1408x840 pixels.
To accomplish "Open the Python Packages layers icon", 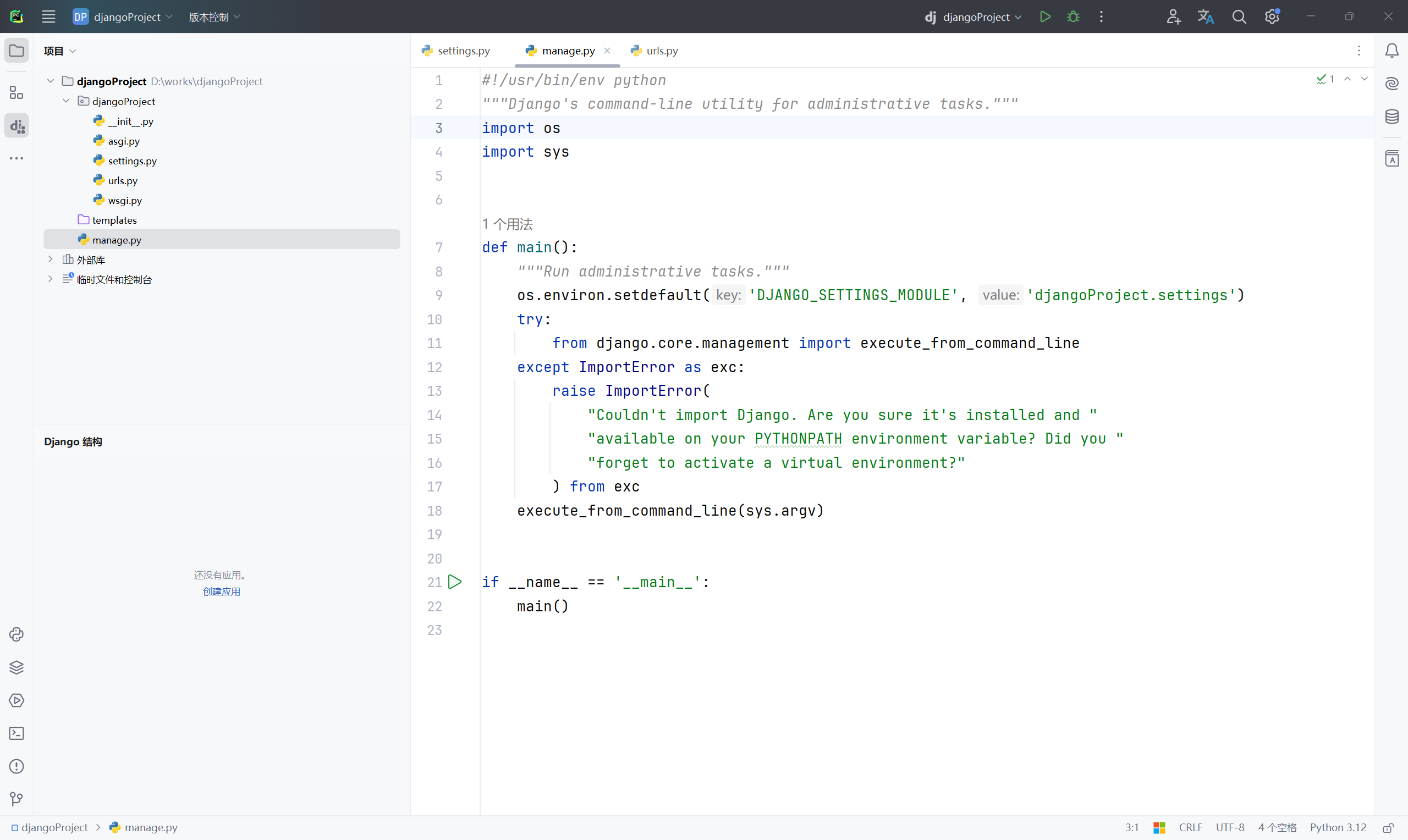I will [16, 667].
